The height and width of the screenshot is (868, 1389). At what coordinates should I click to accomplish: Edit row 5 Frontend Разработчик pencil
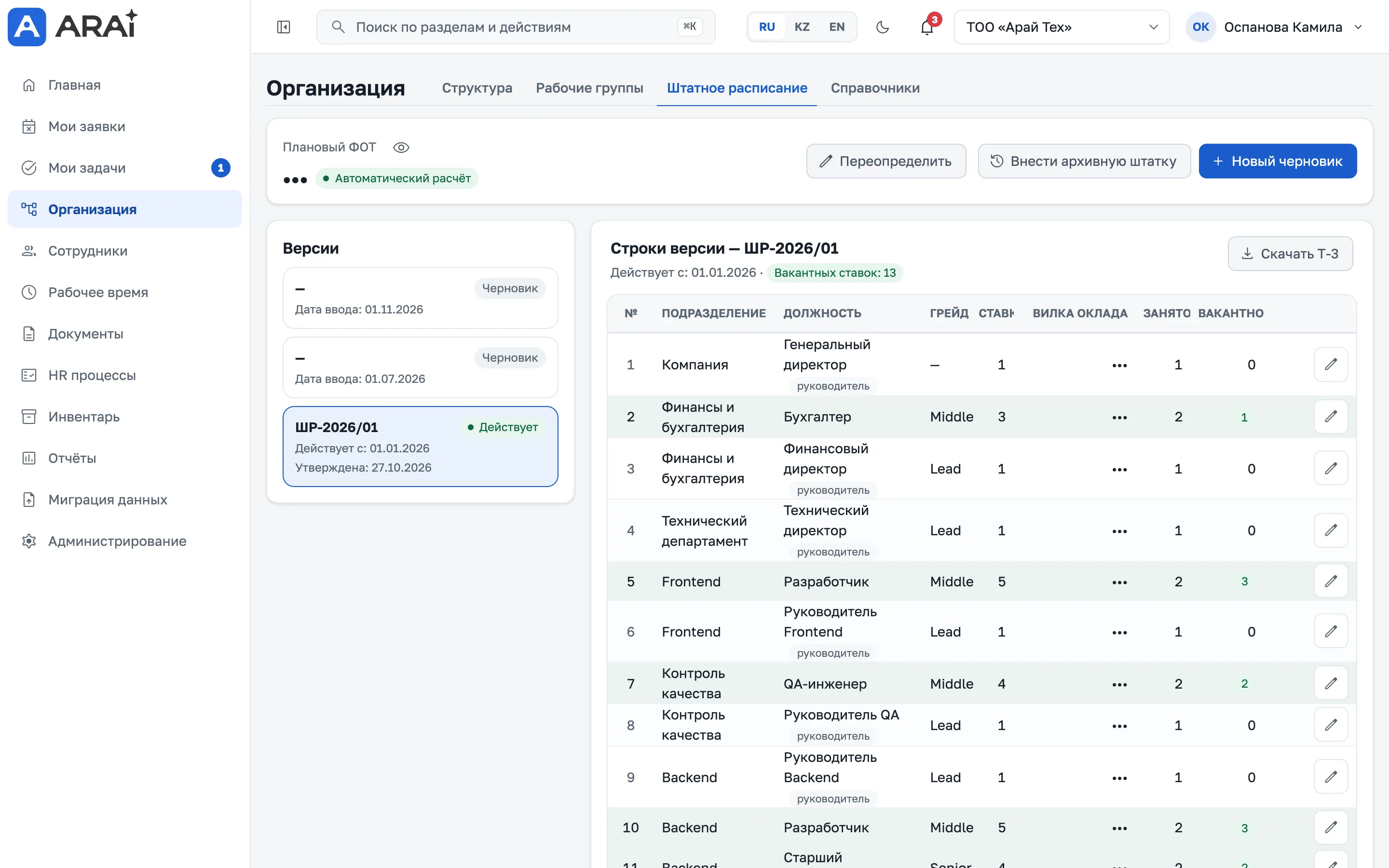1331,582
